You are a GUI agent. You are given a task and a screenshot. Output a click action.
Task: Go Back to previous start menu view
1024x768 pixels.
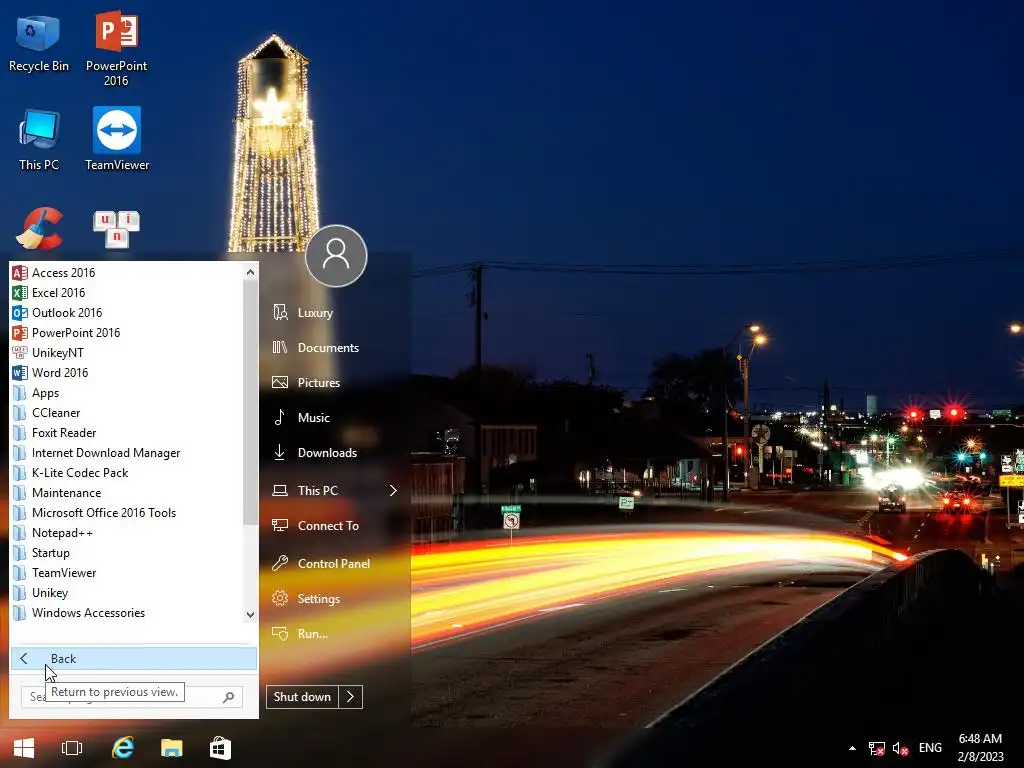(x=134, y=658)
